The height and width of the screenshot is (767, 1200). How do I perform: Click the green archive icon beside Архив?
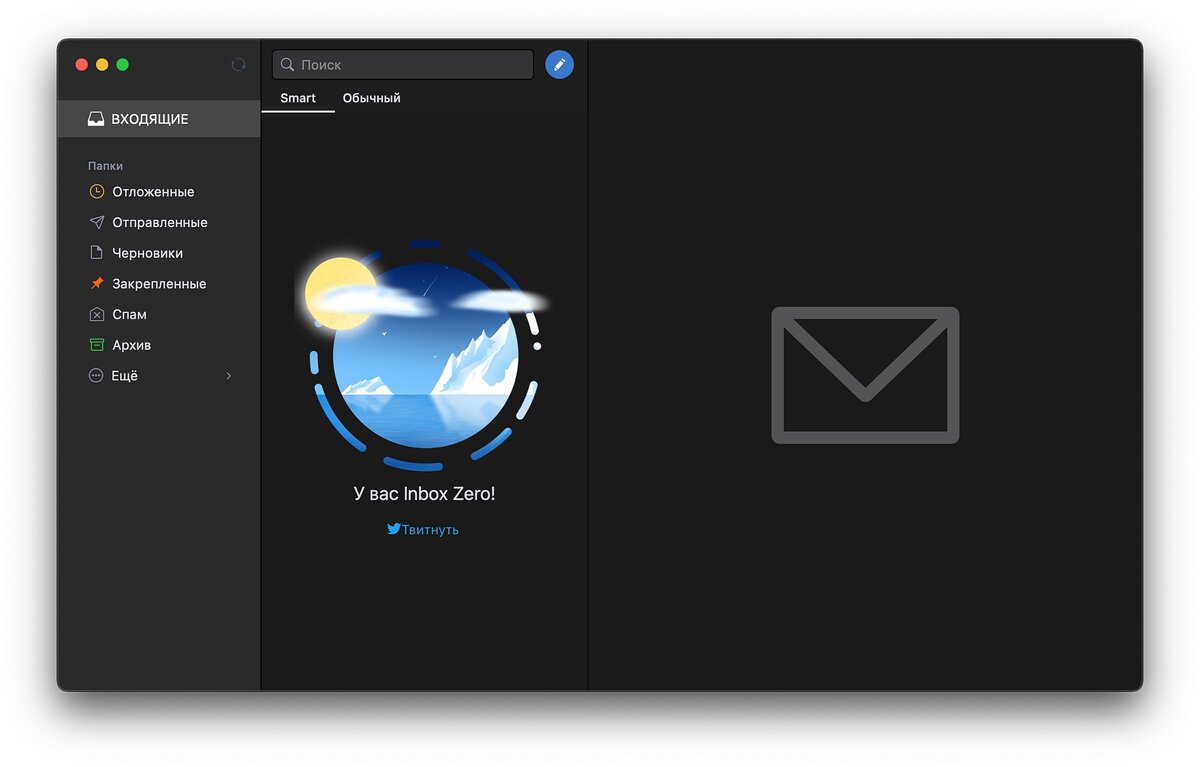pos(96,345)
